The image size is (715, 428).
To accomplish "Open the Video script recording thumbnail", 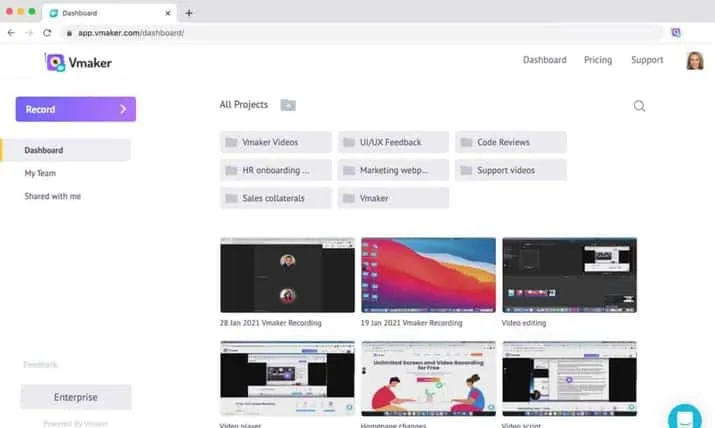I will pyautogui.click(x=570, y=378).
